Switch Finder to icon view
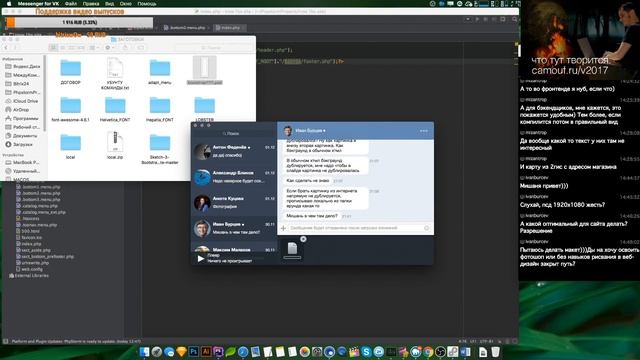640x360 pixels. [x=53, y=48]
